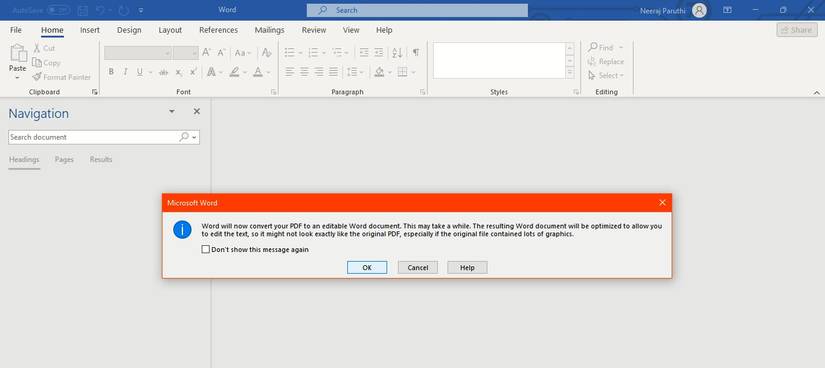The width and height of the screenshot is (825, 368).
Task: Toggle the AutoSave switch
Action: pos(58,10)
